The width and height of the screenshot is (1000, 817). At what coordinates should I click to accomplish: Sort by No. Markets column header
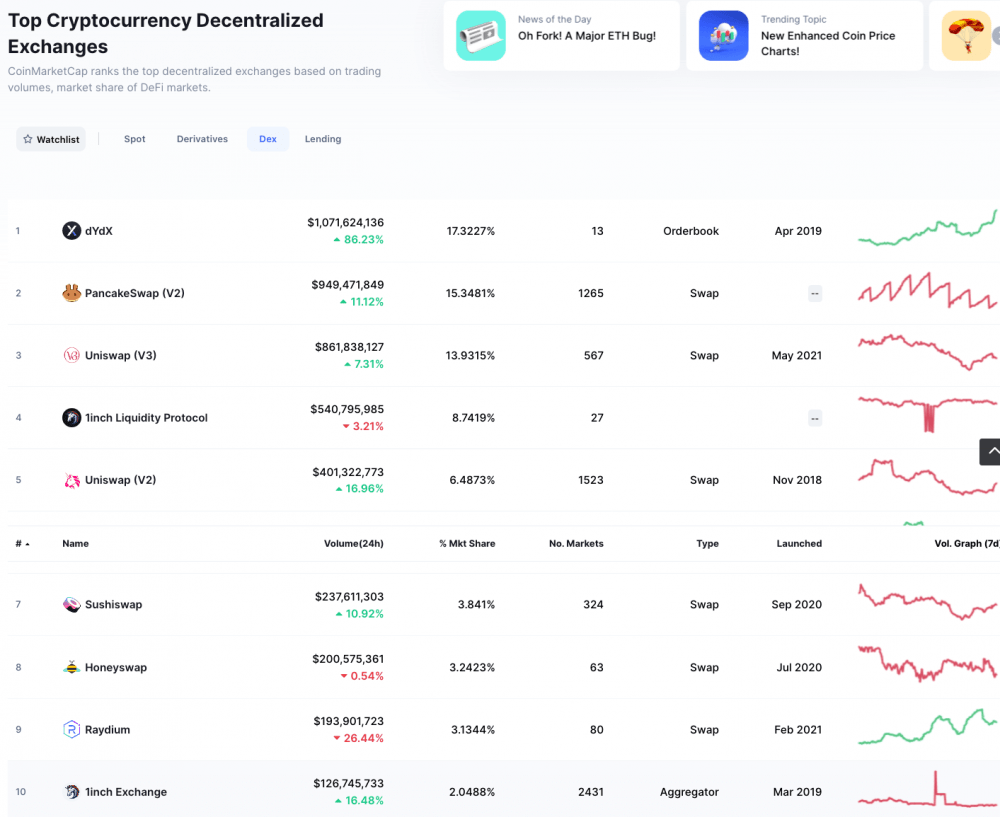(576, 543)
